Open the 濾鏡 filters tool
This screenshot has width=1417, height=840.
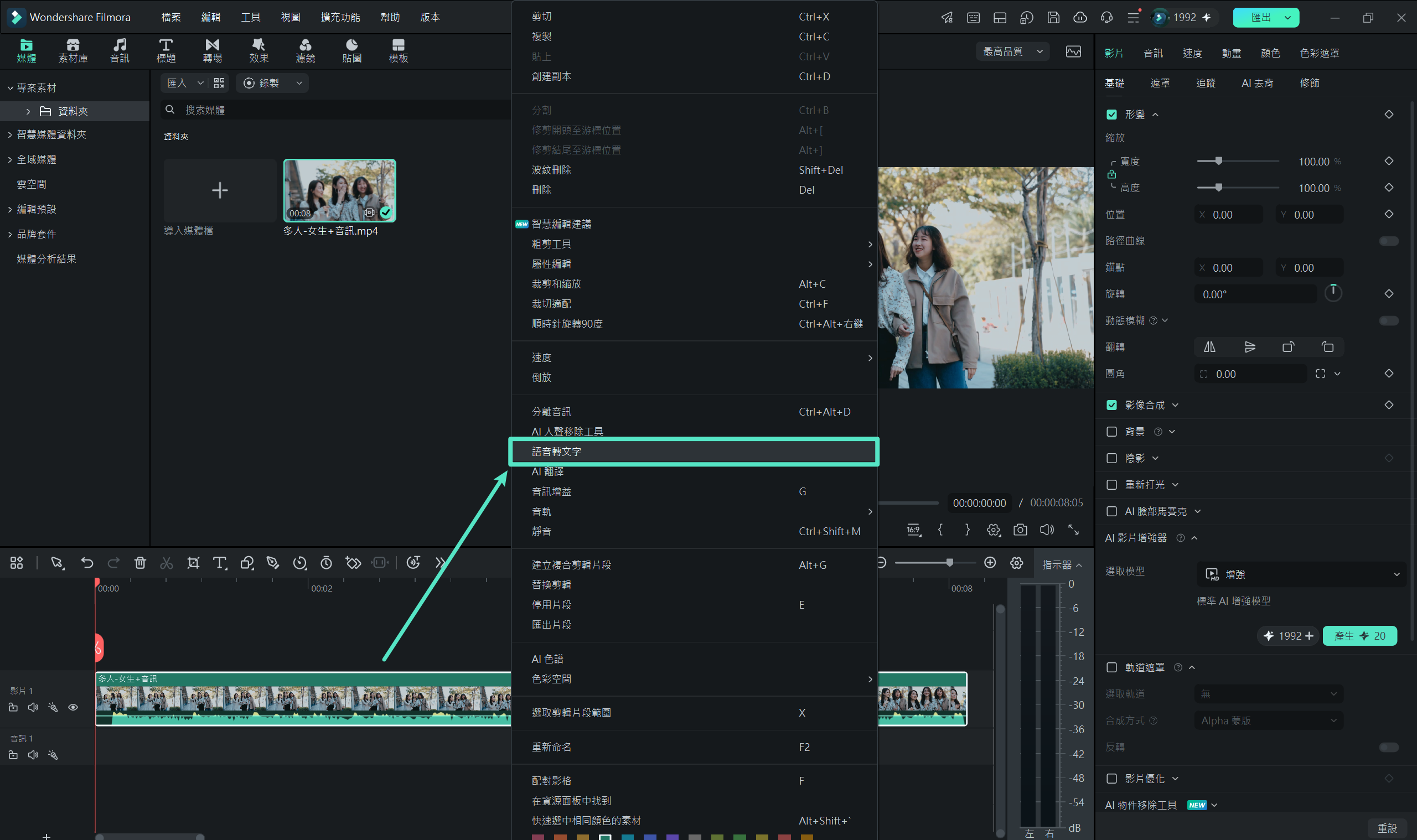305,50
